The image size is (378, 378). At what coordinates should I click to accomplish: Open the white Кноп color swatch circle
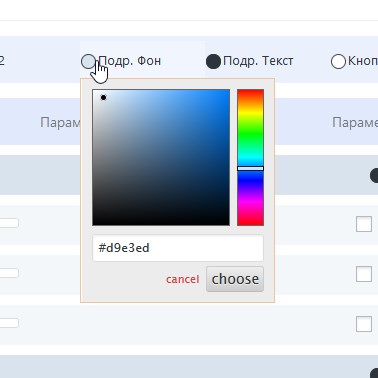338,62
